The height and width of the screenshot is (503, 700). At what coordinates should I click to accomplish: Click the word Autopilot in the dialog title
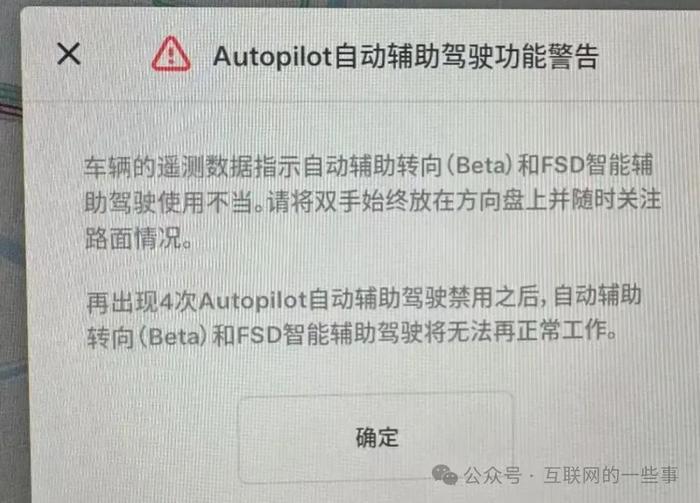coord(273,57)
